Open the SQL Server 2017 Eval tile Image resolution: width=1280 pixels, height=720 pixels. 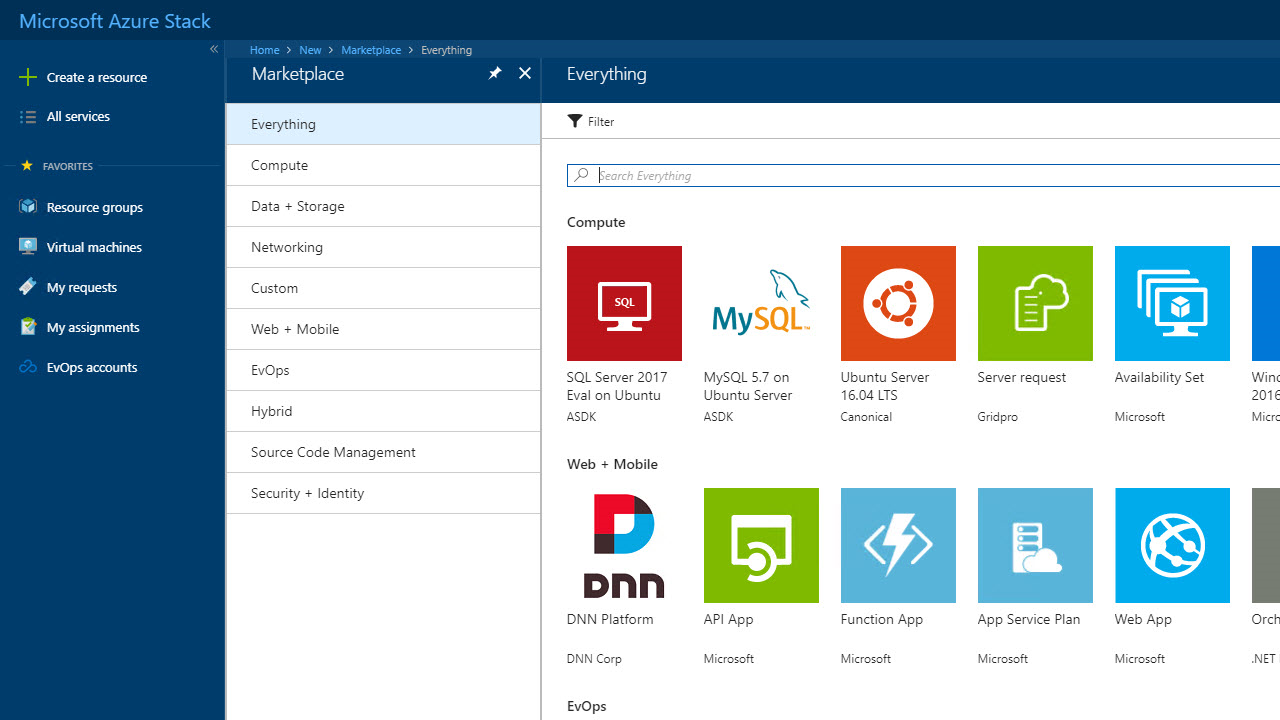point(624,303)
